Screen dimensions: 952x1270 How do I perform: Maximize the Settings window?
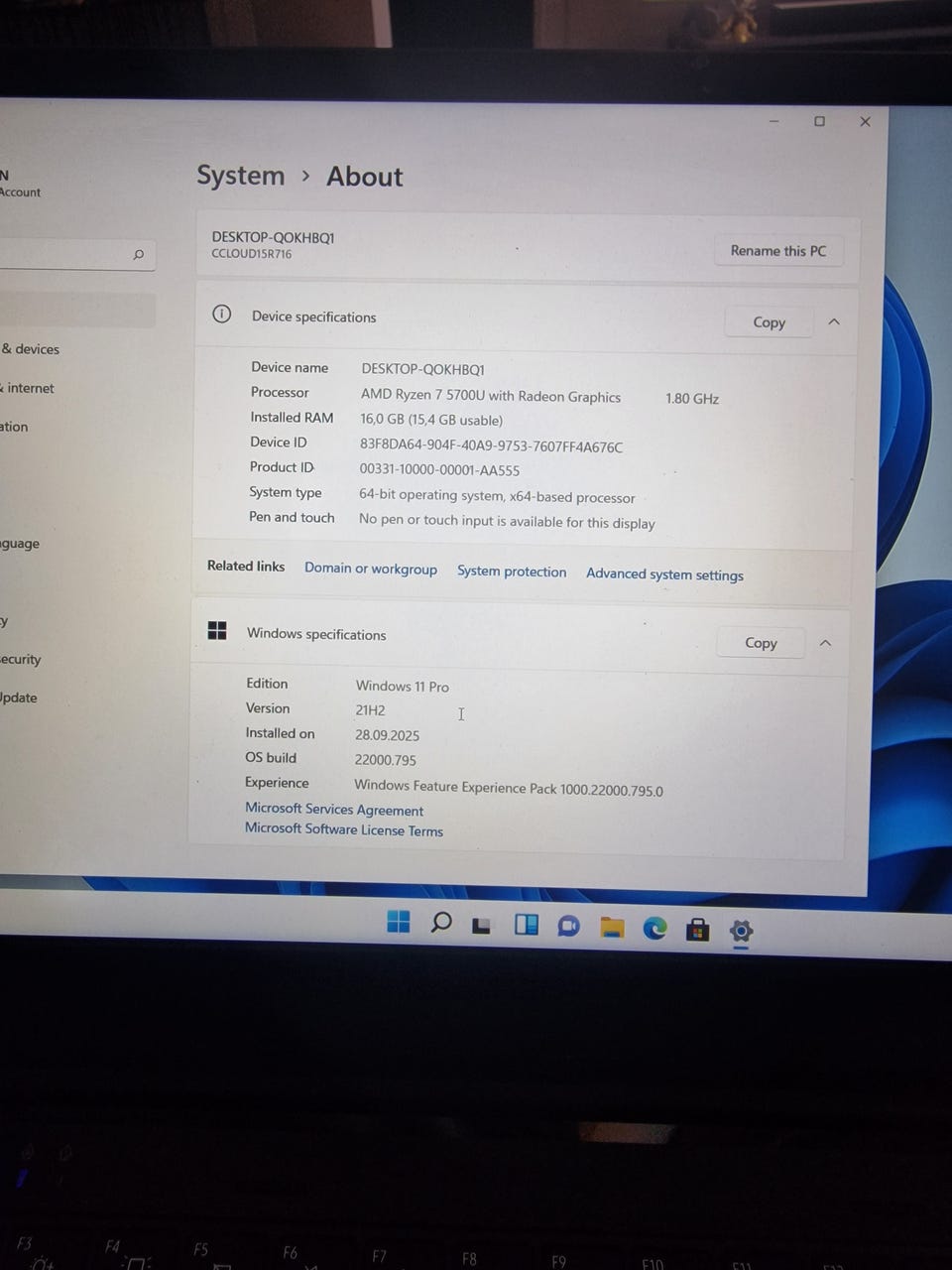click(x=819, y=121)
